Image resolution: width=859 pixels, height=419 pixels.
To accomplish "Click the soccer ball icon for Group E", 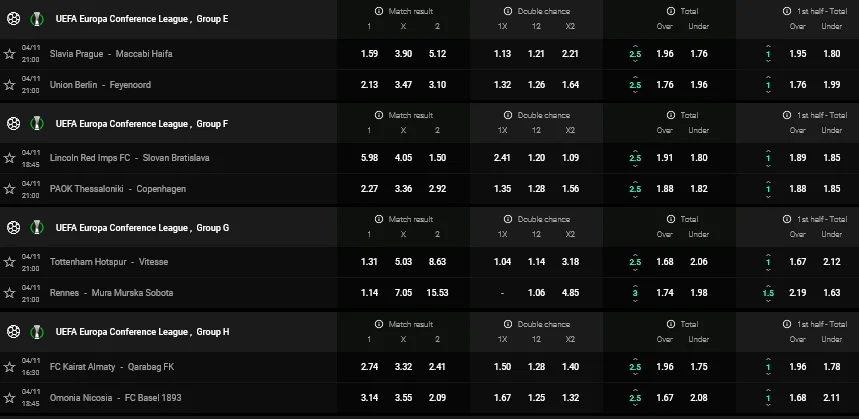I will (x=12, y=18).
